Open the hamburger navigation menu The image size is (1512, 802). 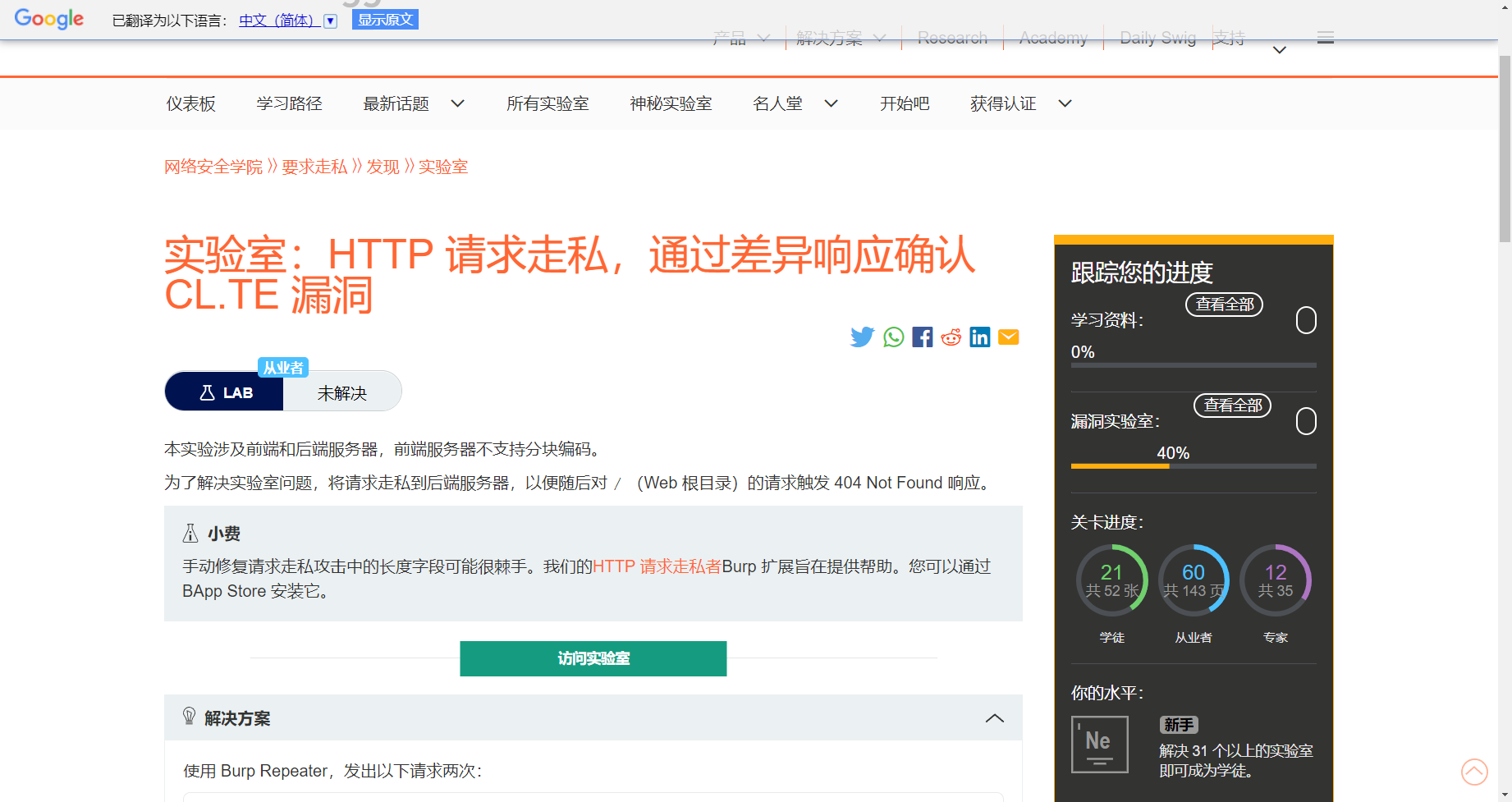[1324, 37]
